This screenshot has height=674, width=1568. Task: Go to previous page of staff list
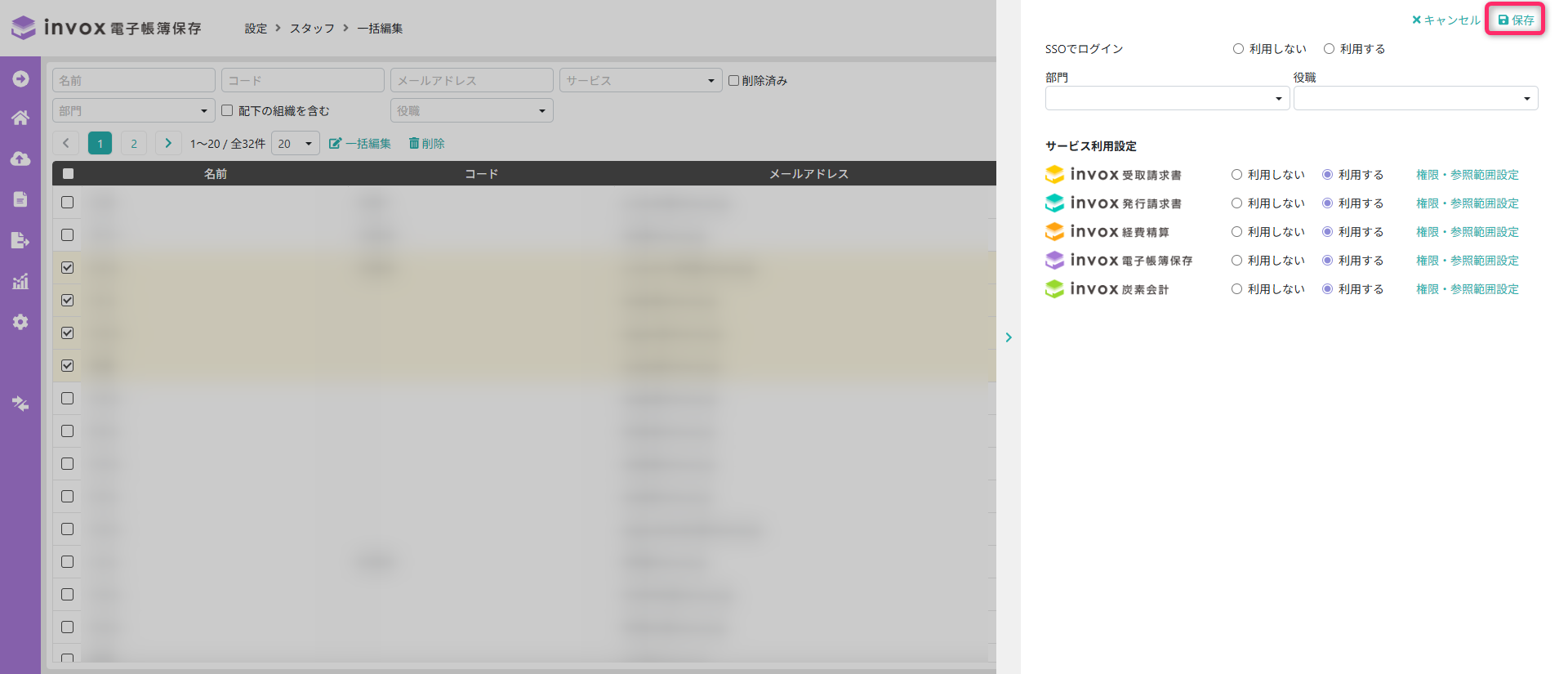point(66,144)
